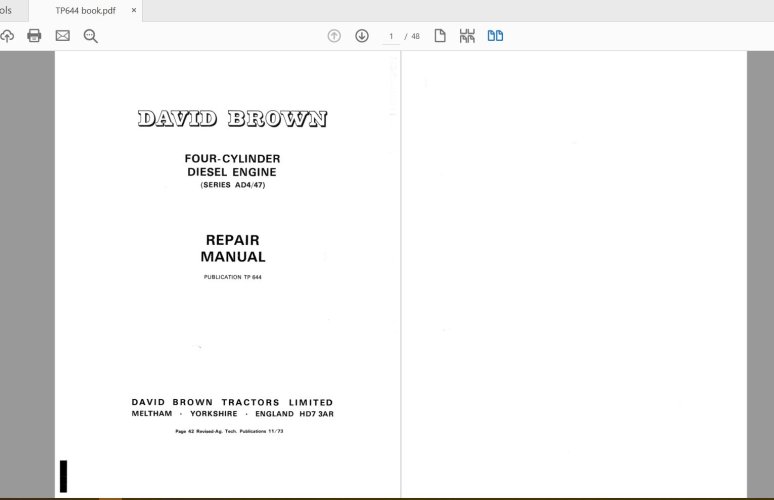Click the fit-width scrolling view icon

[467, 36]
